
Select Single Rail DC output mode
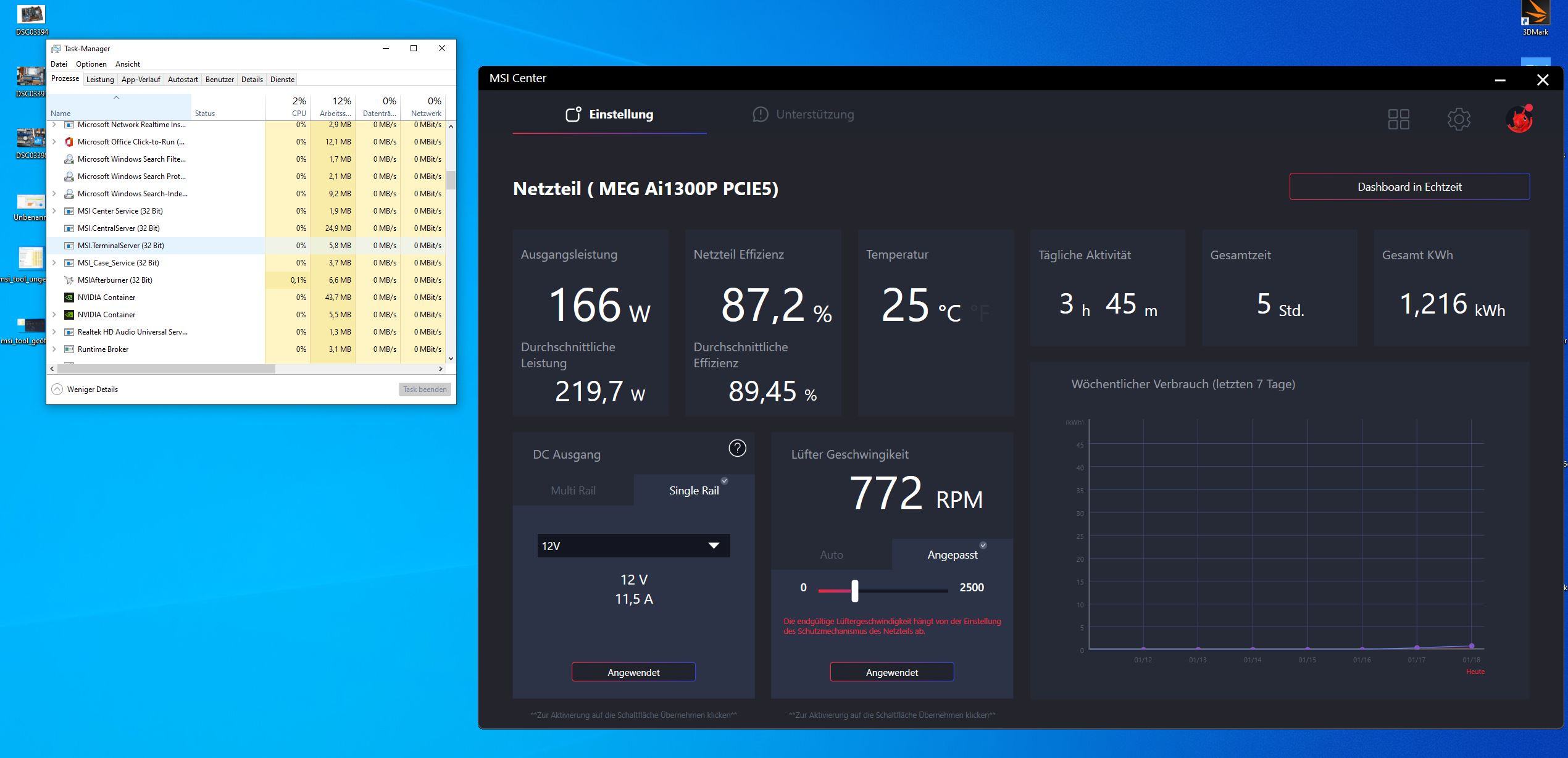(694, 491)
